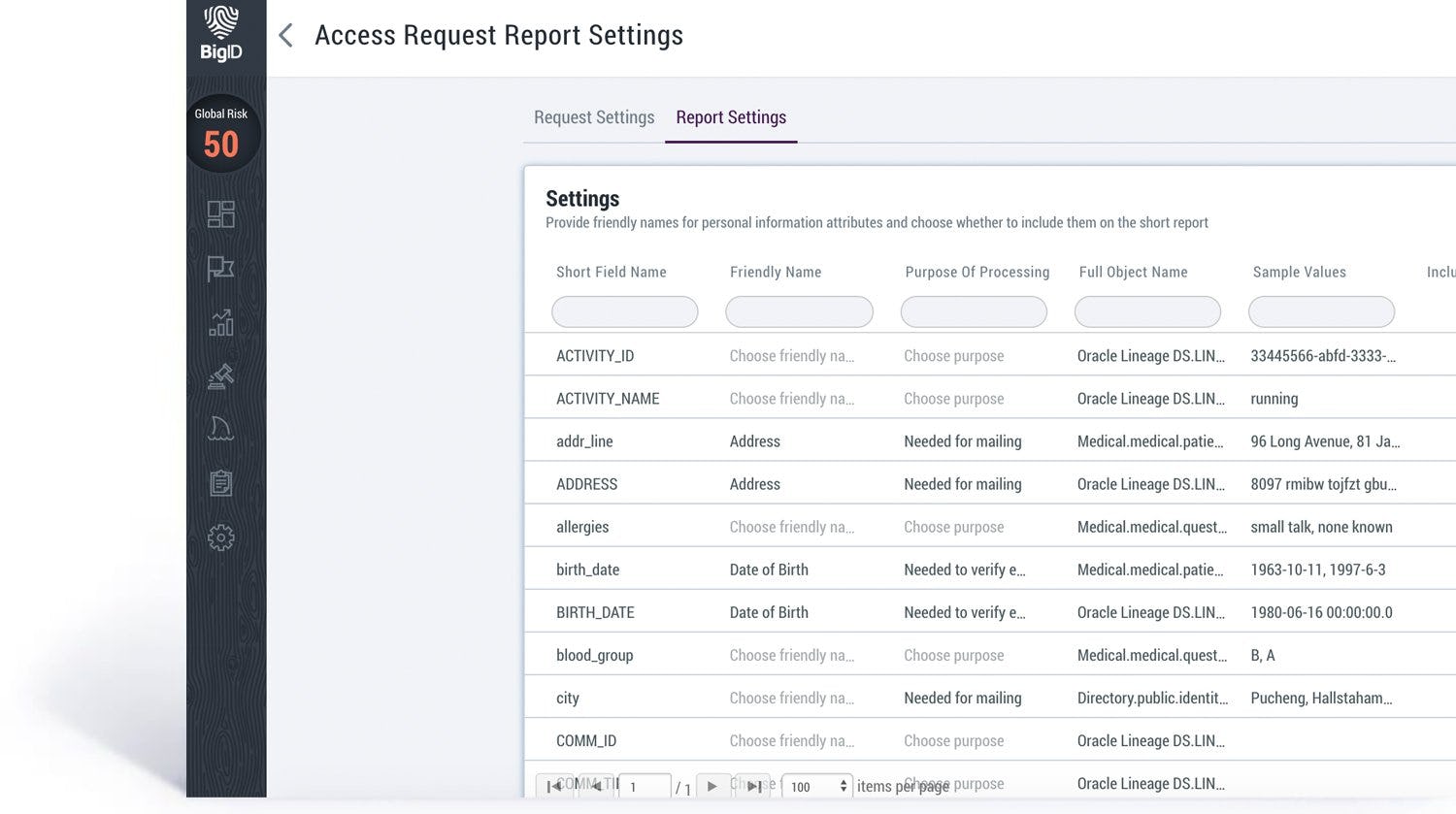Select the Report Settings tab

click(730, 116)
